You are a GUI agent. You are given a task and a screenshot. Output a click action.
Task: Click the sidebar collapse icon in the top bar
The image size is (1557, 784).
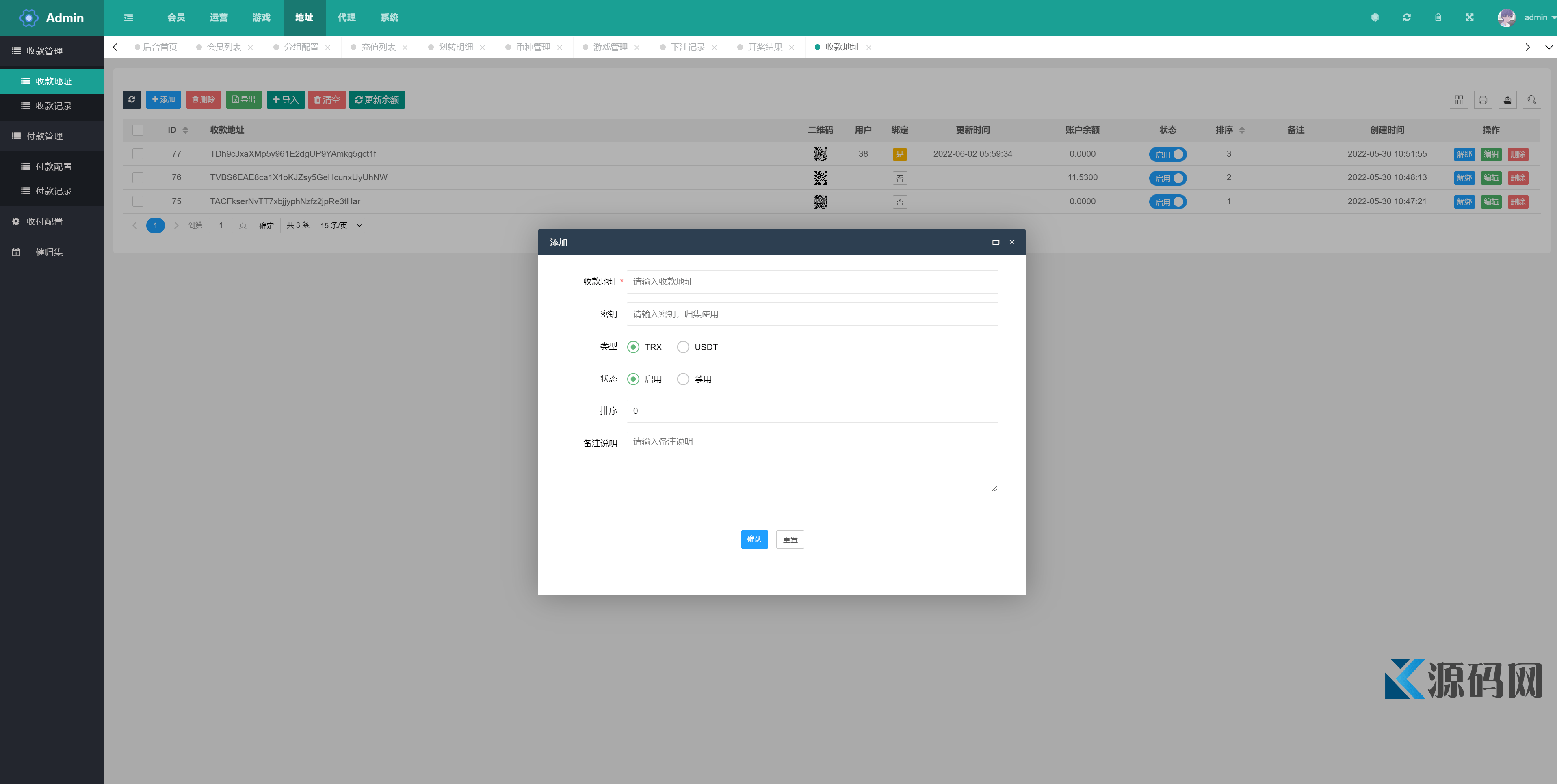point(129,17)
